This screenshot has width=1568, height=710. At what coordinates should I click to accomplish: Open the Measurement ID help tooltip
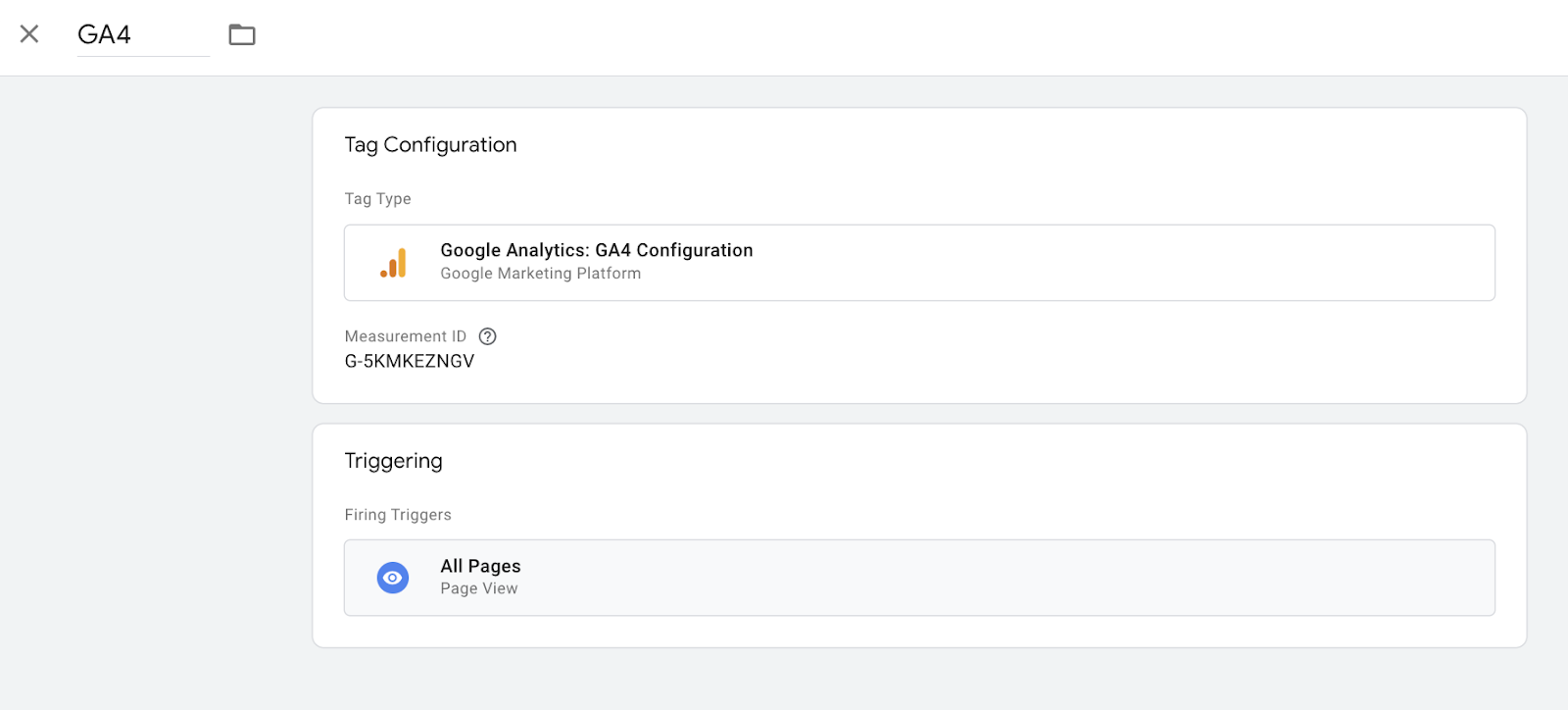(487, 336)
